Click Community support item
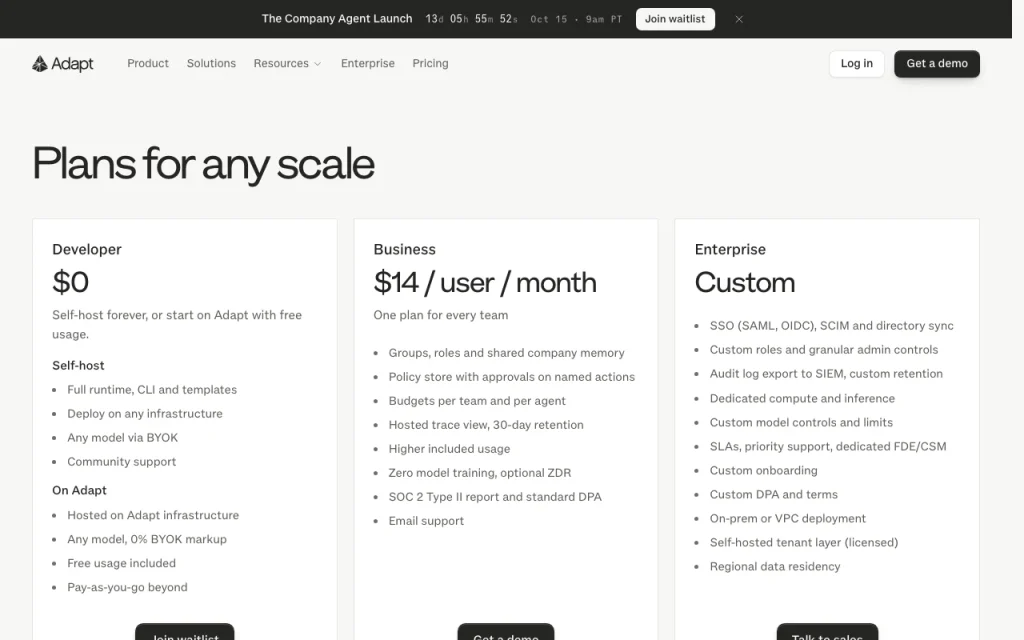Viewport: 1024px width, 640px height. coord(121,462)
